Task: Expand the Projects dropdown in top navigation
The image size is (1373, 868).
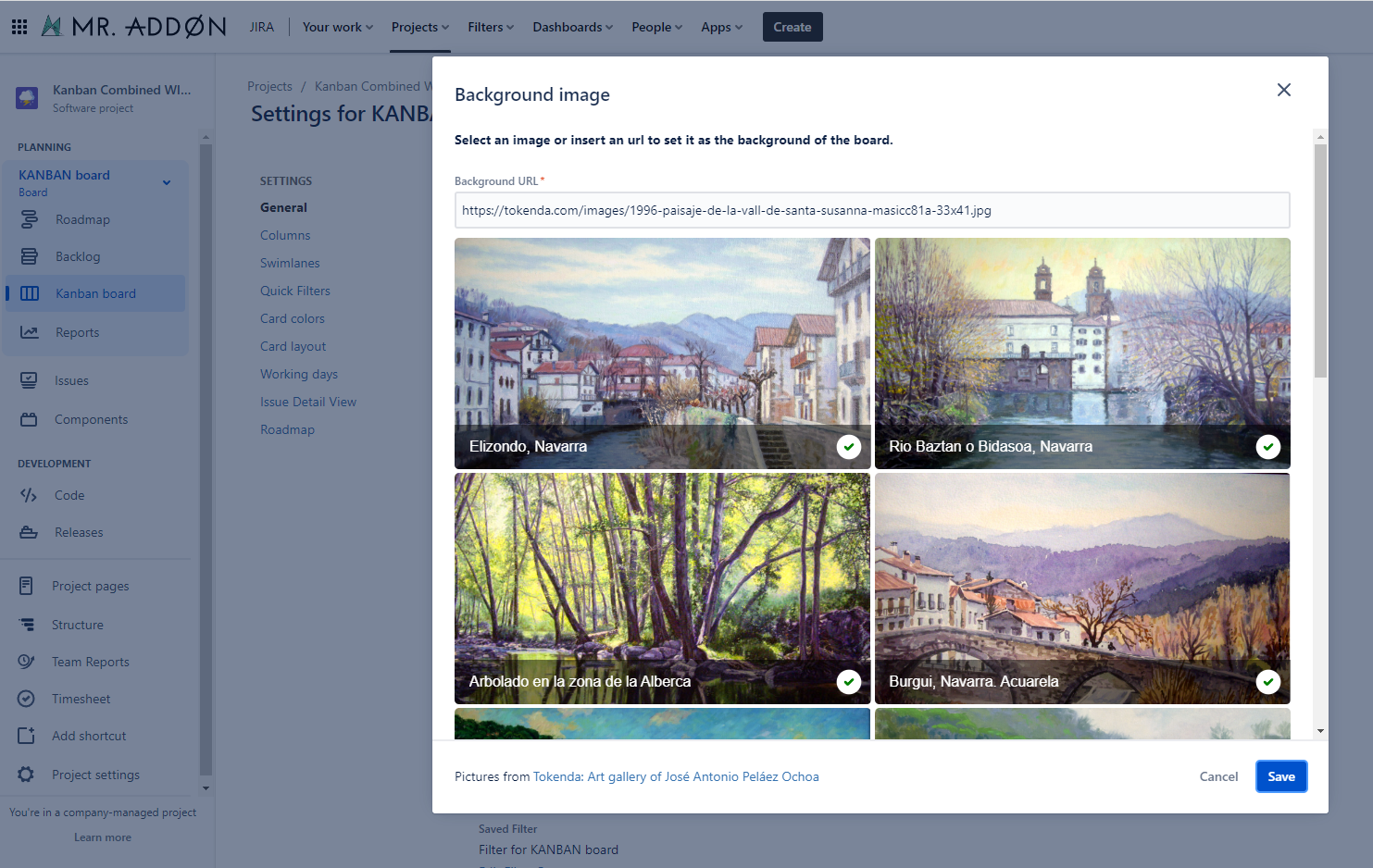Action: [x=419, y=27]
